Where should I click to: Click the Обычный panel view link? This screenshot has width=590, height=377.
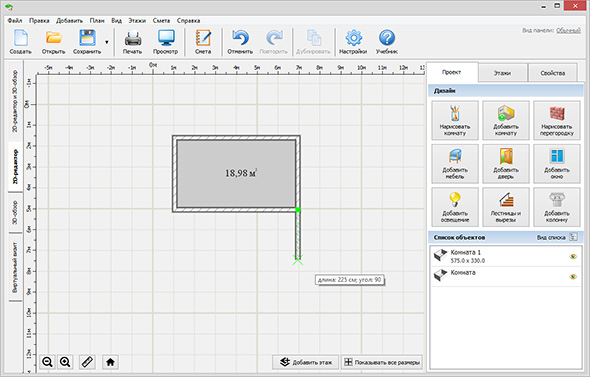coord(568,30)
